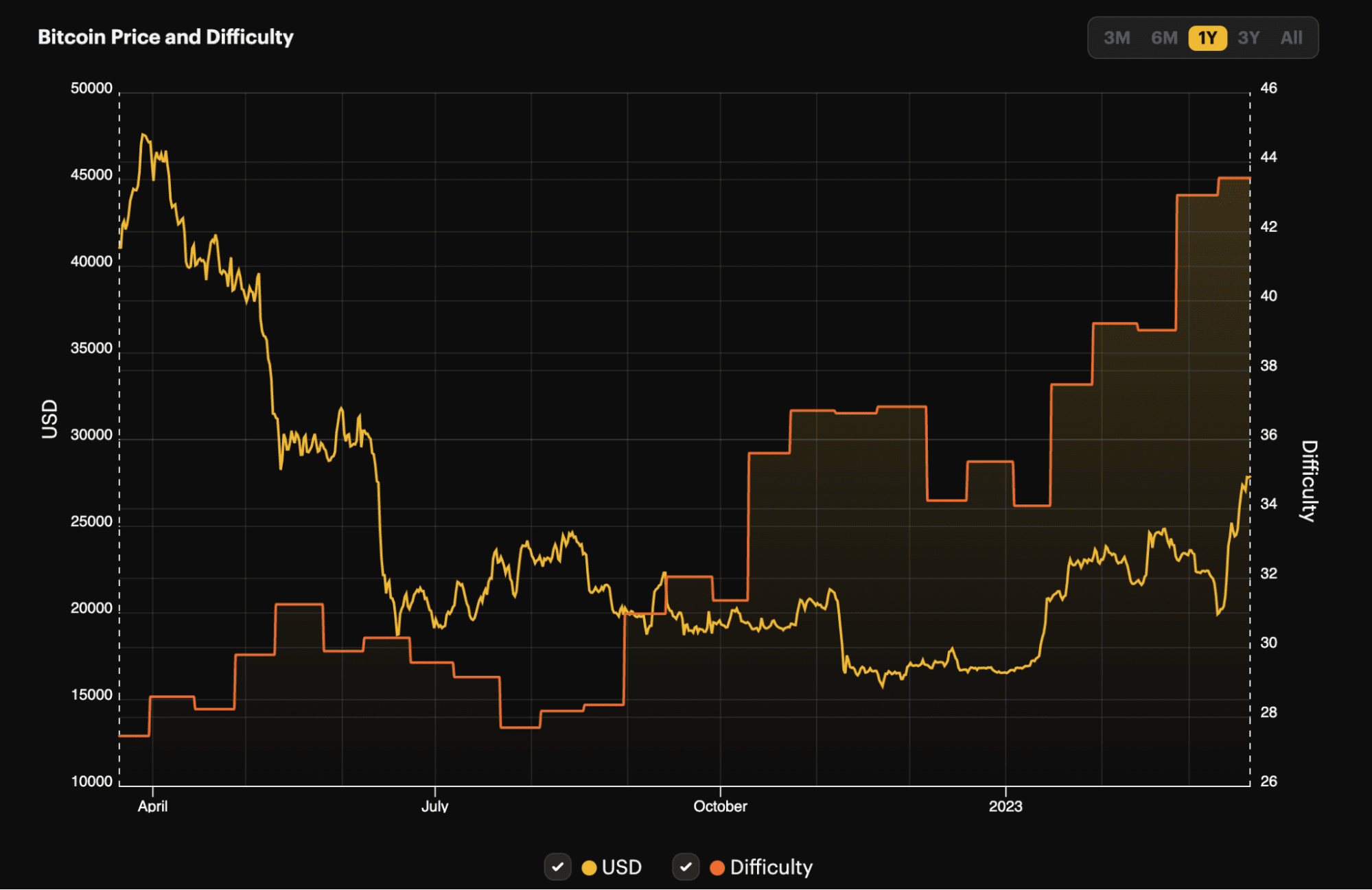Screen dimensions: 1372x890
Task: Click the 46 difficulty axis value
Action: [1268, 89]
